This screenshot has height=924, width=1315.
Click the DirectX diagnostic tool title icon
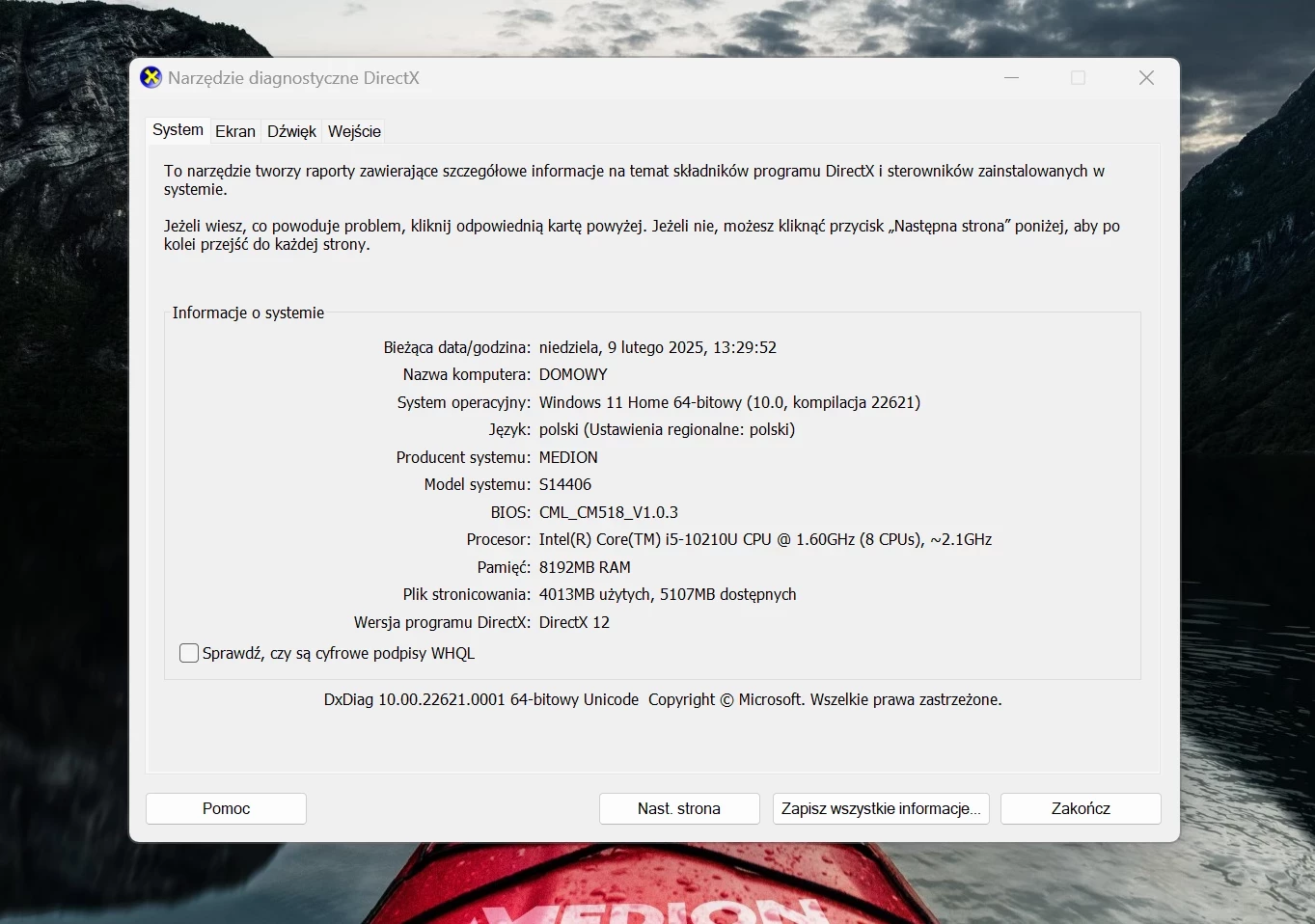coord(151,77)
